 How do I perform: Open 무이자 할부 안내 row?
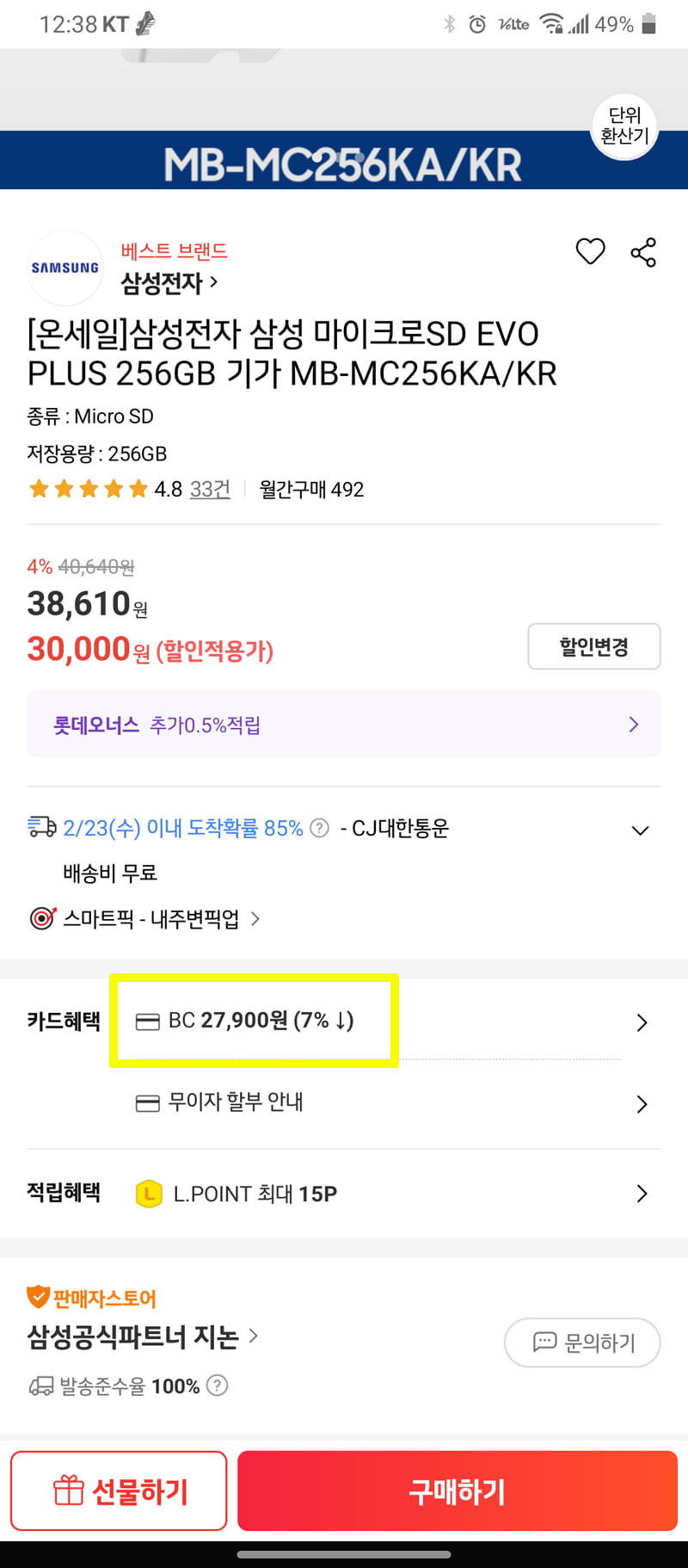391,1102
